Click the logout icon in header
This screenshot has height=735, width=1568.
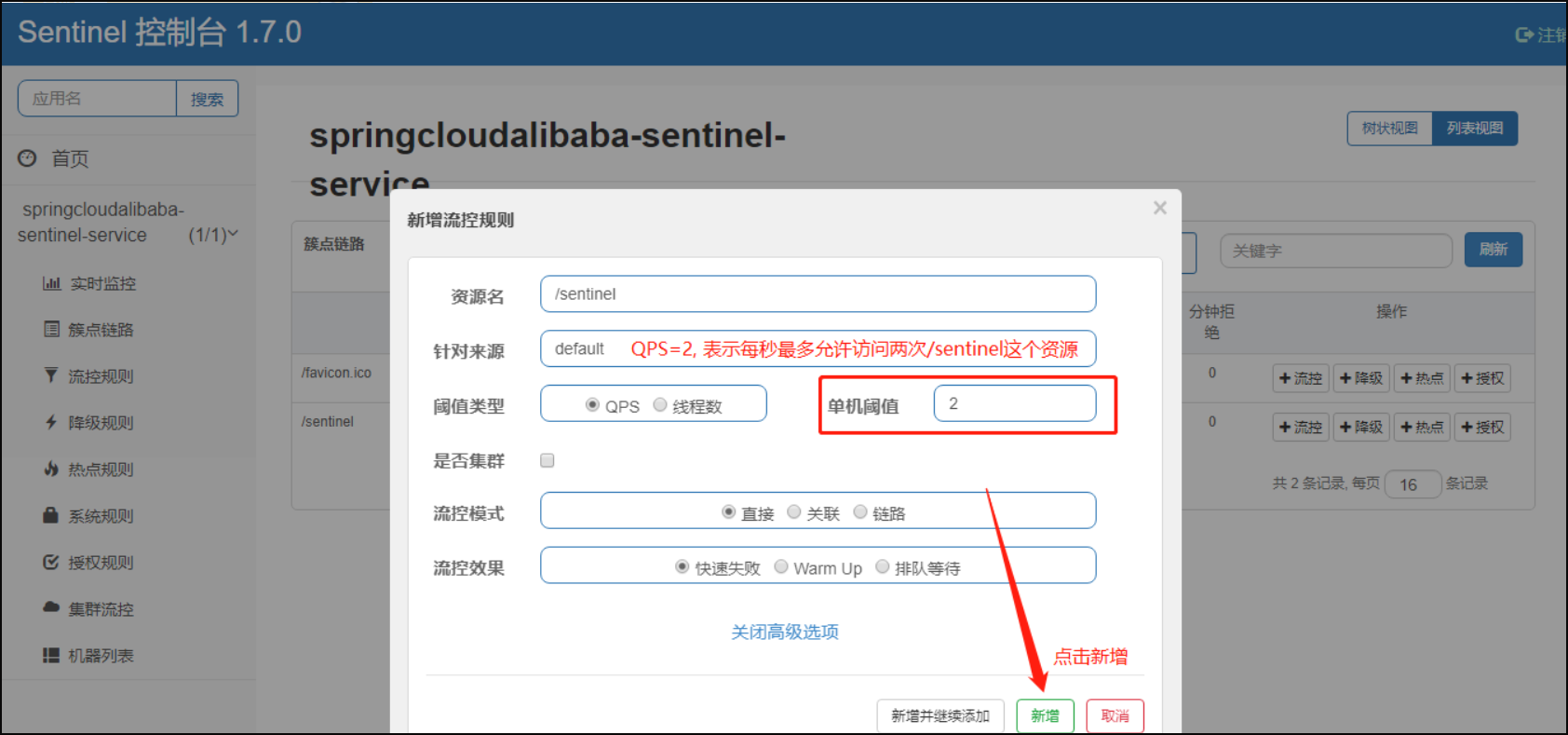1524,34
